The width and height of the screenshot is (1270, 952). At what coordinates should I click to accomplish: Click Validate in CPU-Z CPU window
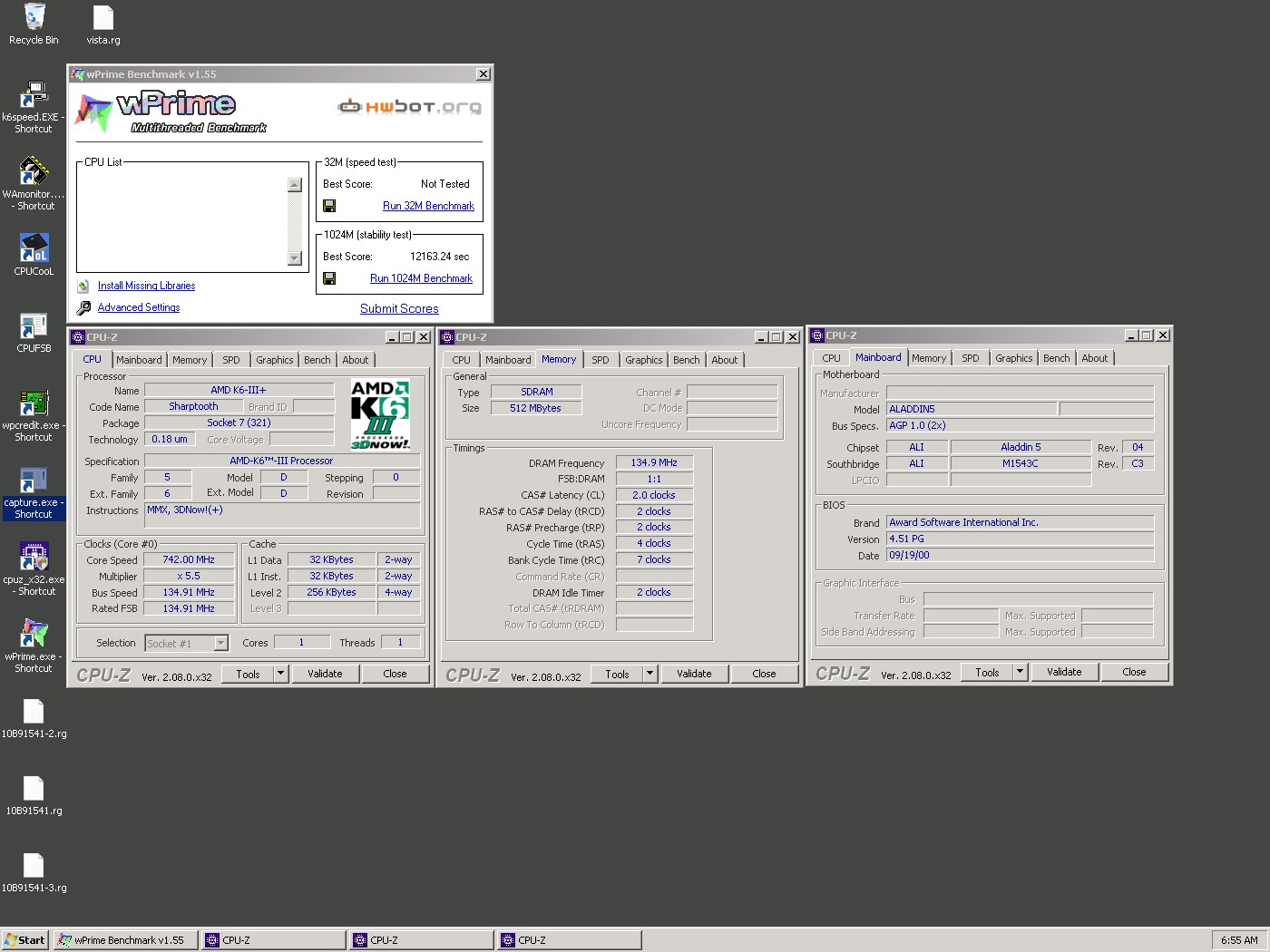(325, 674)
